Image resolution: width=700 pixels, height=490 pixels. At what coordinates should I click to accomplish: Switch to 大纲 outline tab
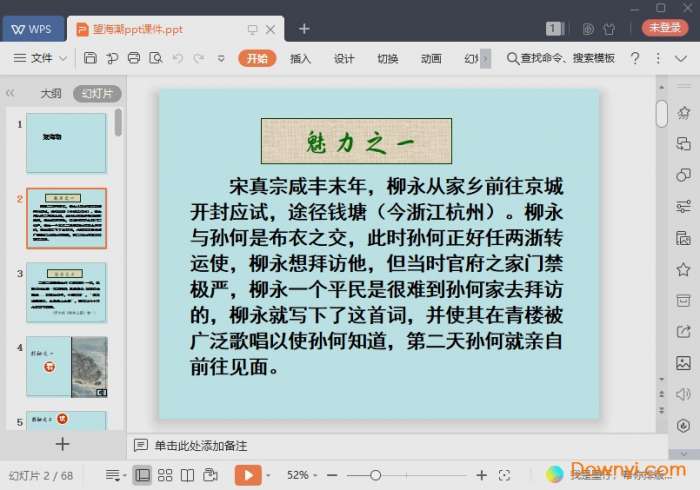click(50, 94)
